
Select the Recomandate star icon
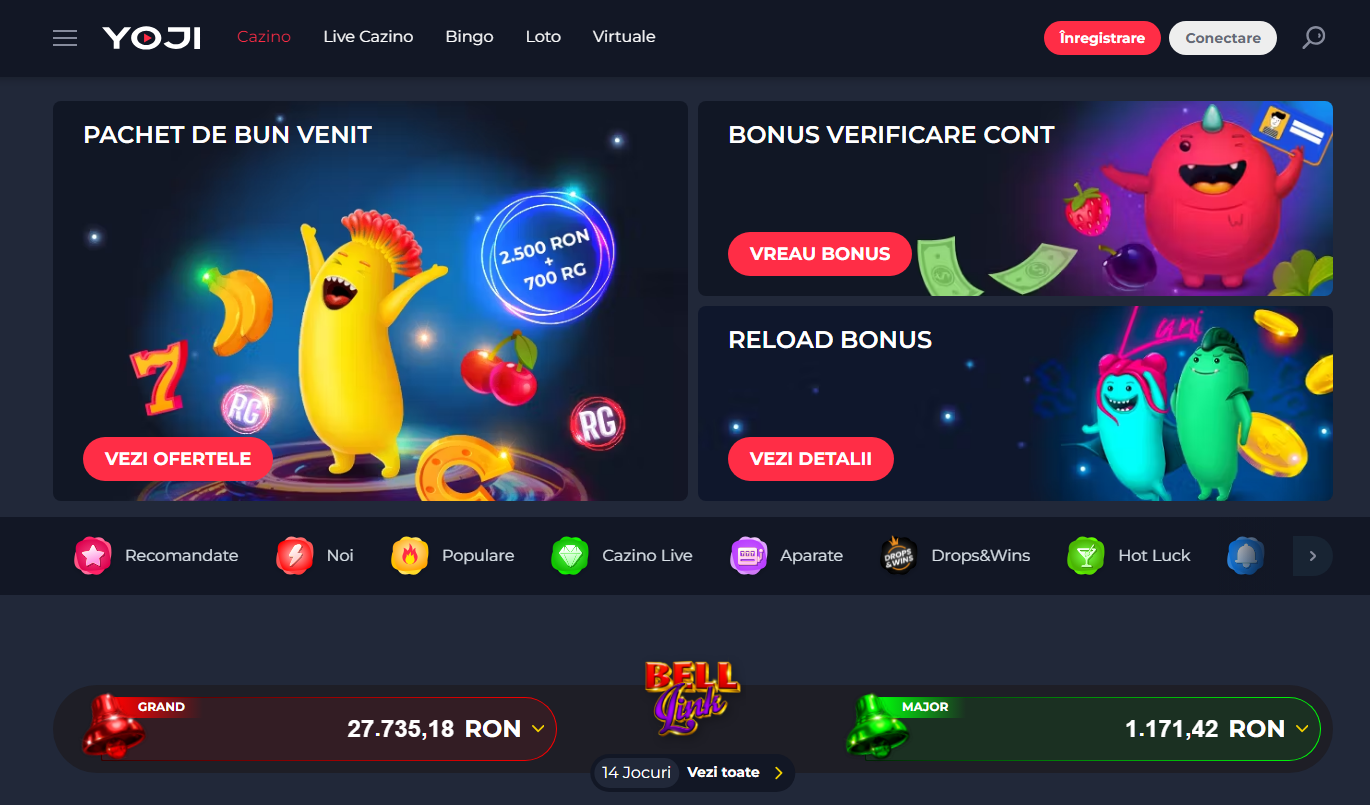pyautogui.click(x=93, y=555)
